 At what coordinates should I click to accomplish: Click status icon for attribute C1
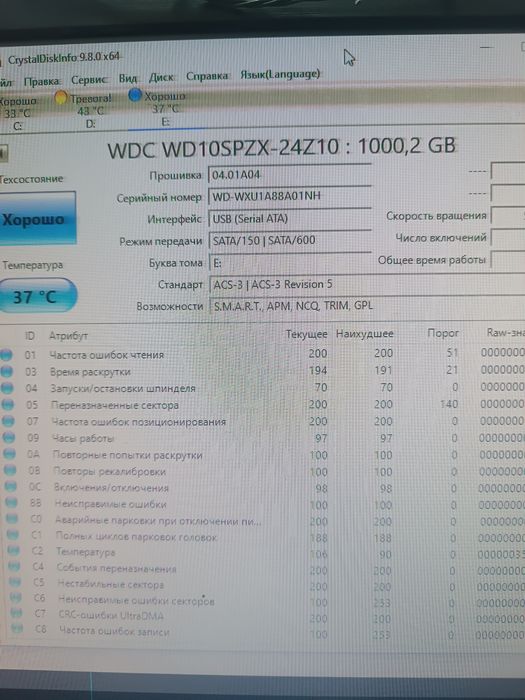click(x=13, y=535)
